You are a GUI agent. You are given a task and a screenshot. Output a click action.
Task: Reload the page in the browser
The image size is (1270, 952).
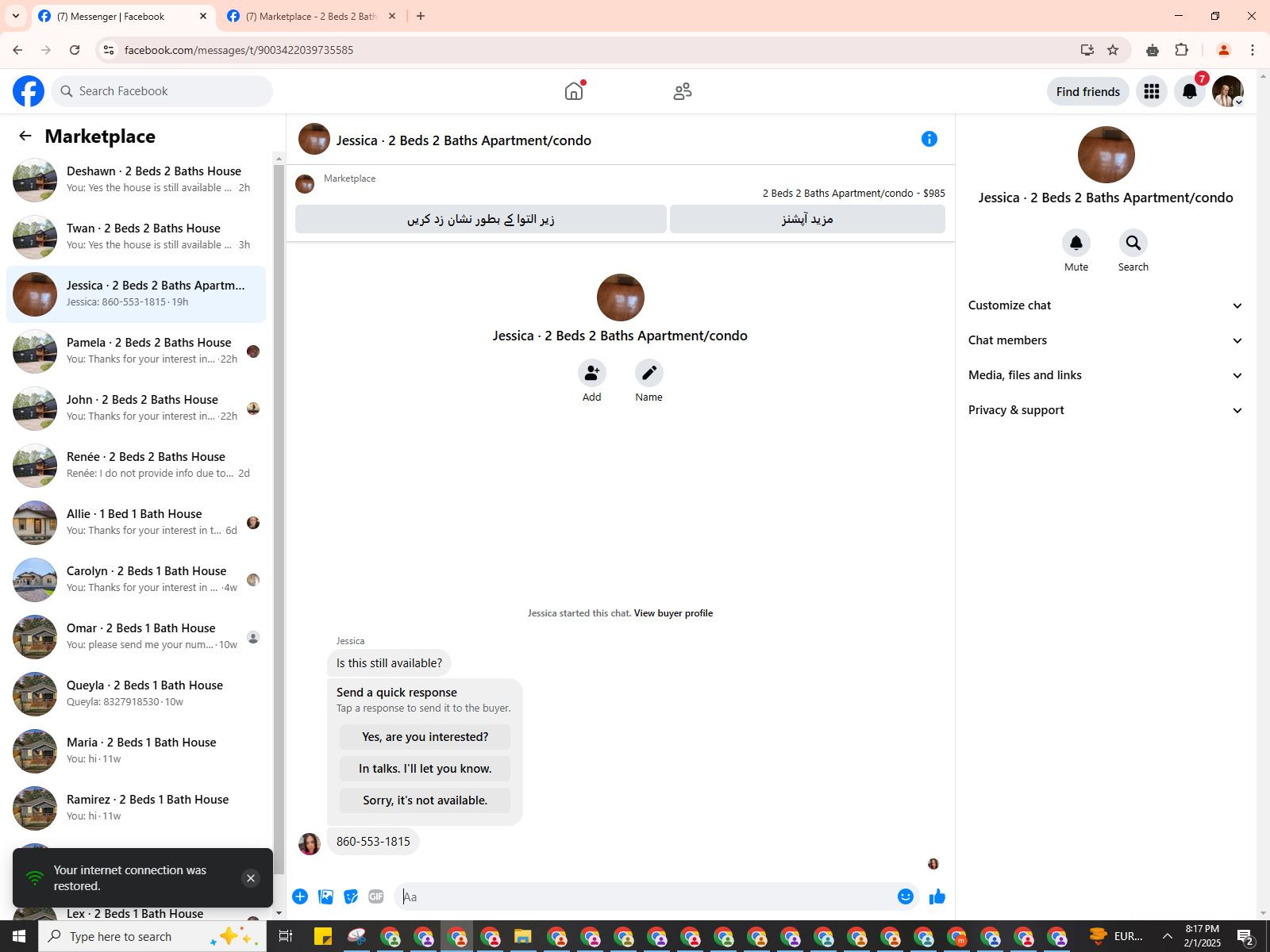pyautogui.click(x=75, y=50)
